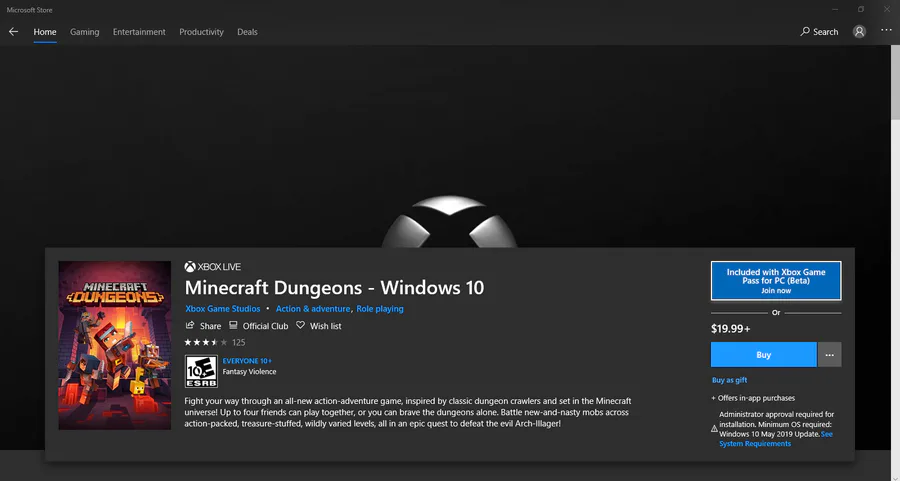Click the Minecraft Dungeons - Windows 10 title

point(334,288)
